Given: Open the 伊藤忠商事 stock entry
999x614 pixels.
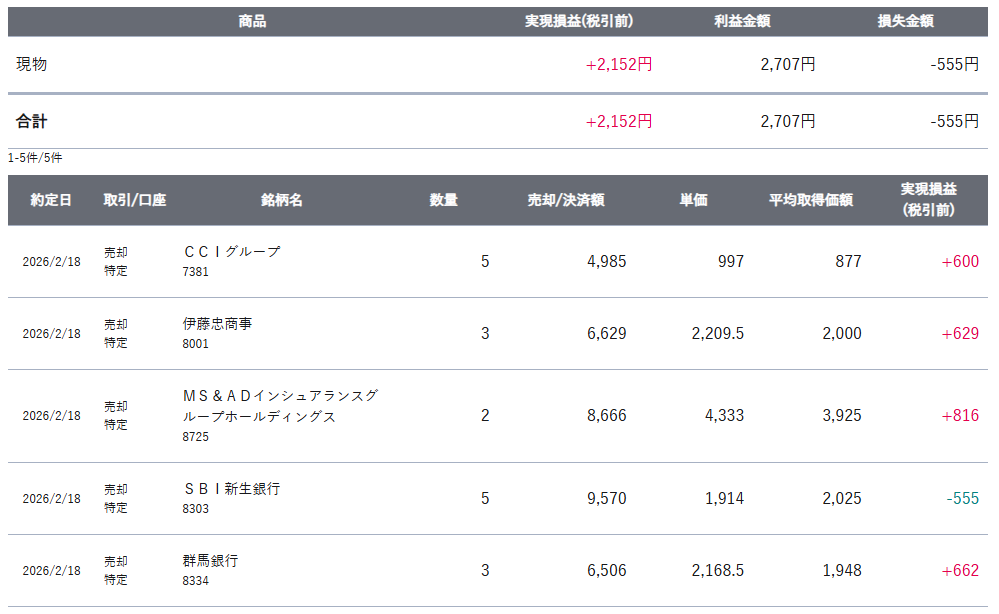Looking at the screenshot, I should point(217,324).
